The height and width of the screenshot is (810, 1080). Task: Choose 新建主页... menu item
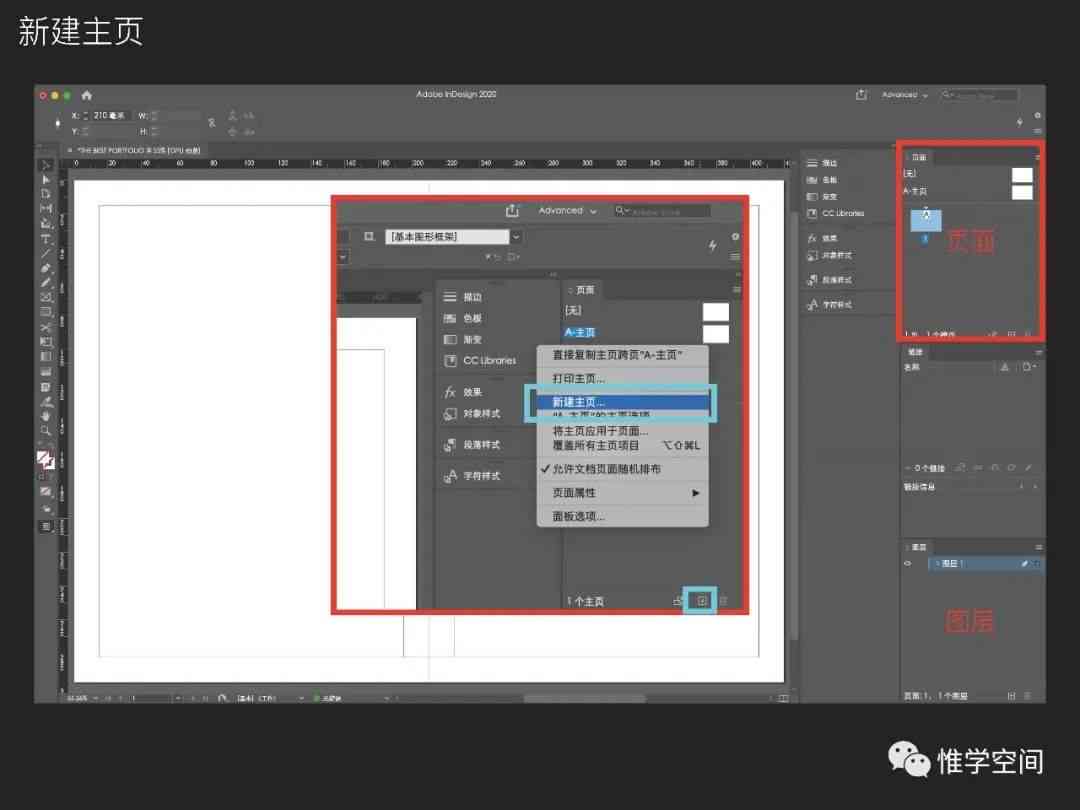click(x=622, y=402)
